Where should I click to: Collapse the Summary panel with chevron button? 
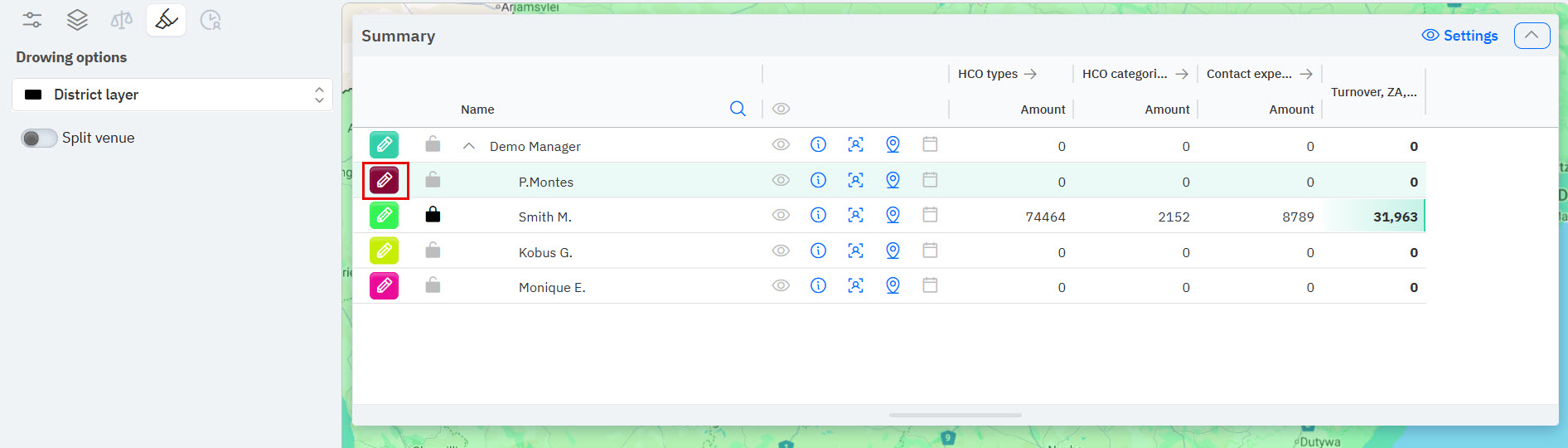[1532, 36]
